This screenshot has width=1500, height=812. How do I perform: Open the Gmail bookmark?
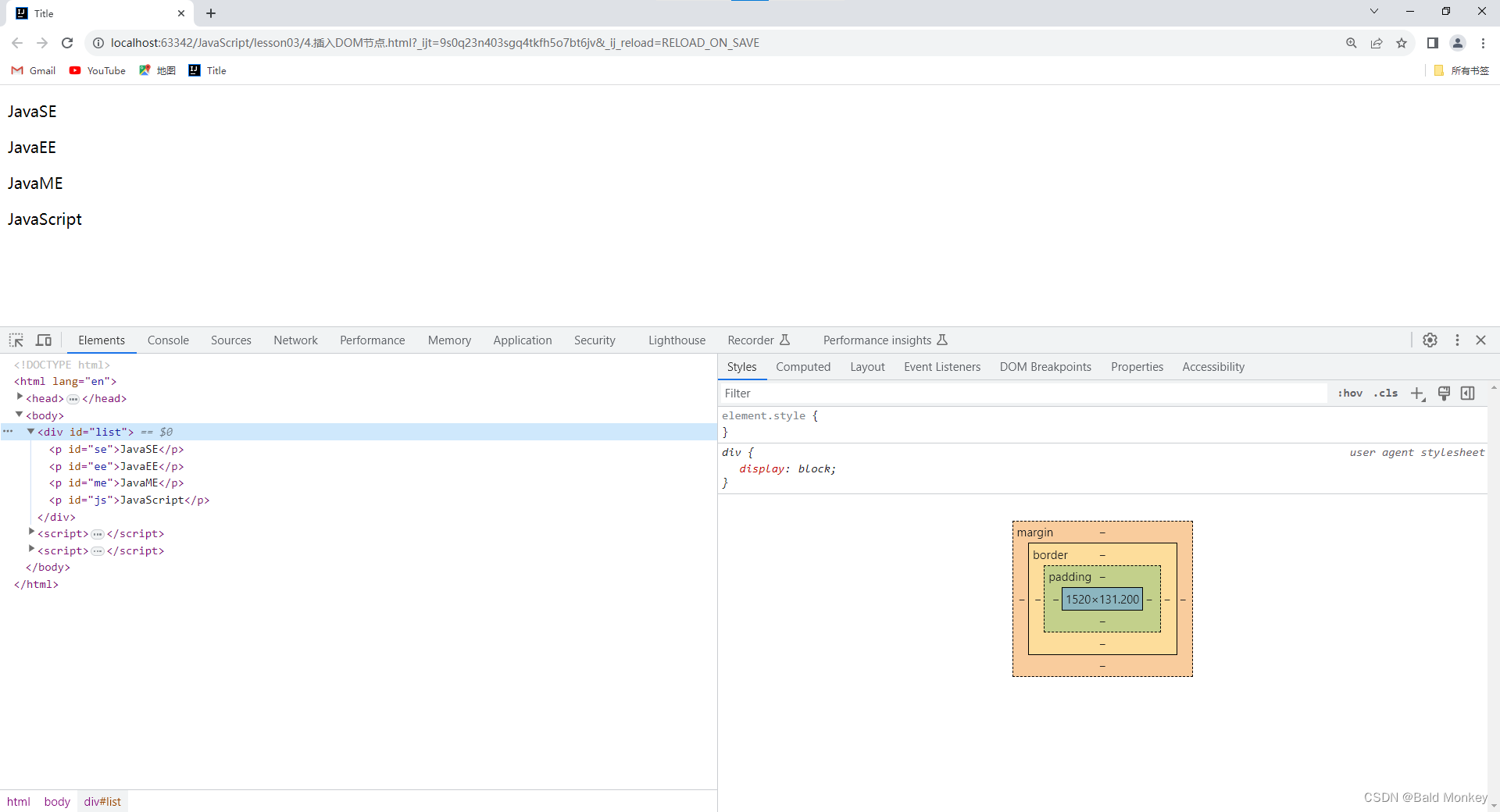[34, 70]
